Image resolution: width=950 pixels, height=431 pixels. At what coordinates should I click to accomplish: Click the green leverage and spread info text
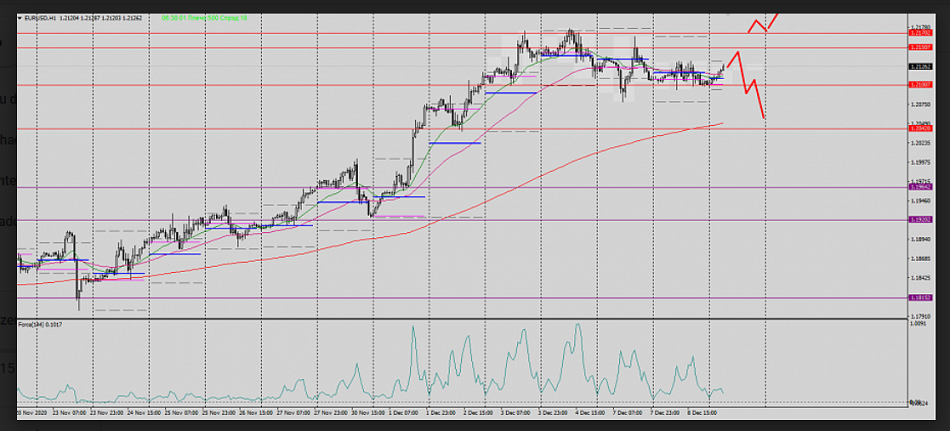(204, 17)
